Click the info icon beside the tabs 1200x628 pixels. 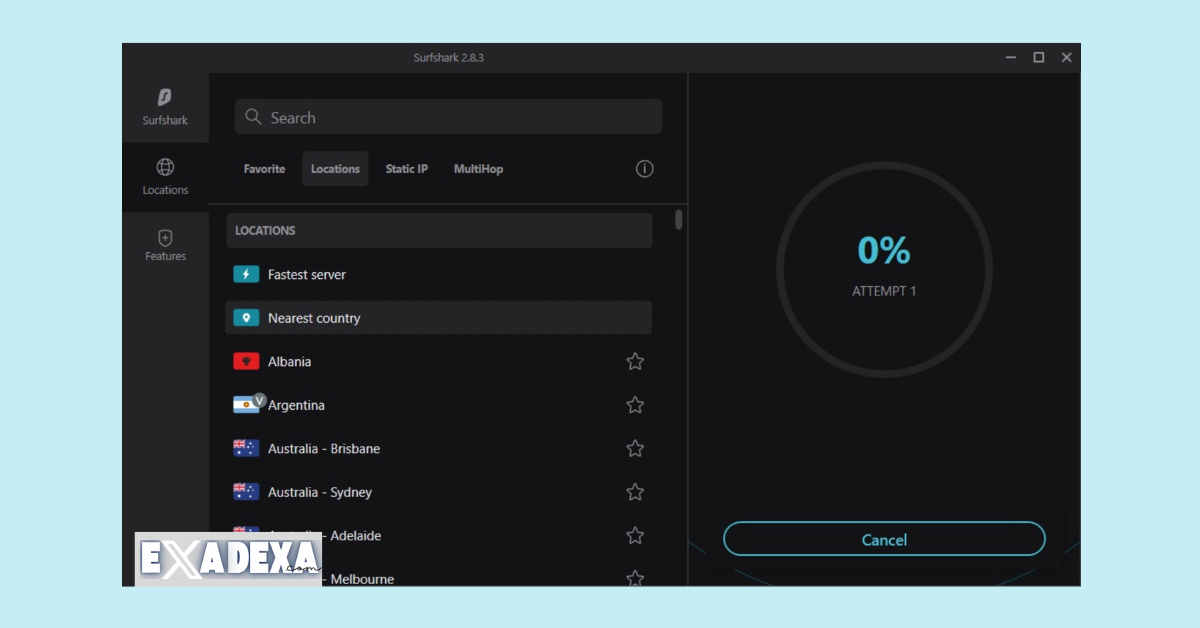pyautogui.click(x=644, y=168)
